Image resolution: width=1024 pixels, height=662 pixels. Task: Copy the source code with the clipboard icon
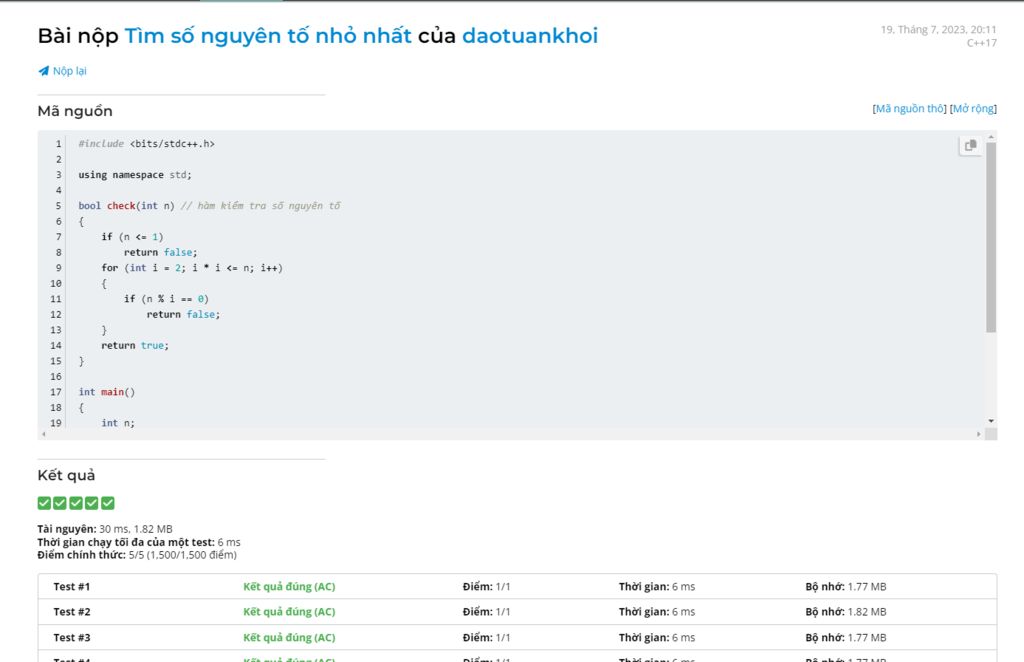970,146
